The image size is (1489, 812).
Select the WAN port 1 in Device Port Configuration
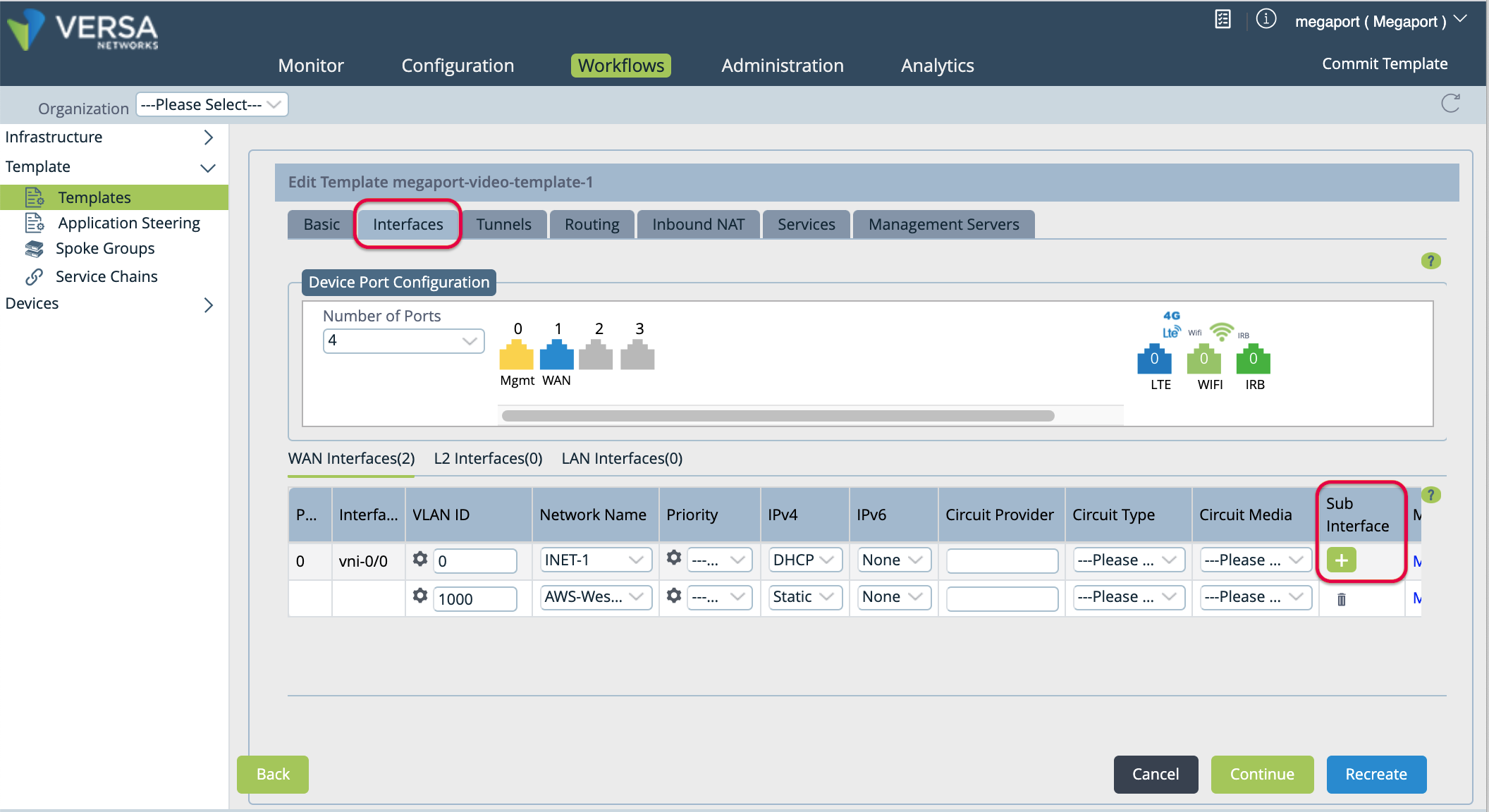coord(557,356)
